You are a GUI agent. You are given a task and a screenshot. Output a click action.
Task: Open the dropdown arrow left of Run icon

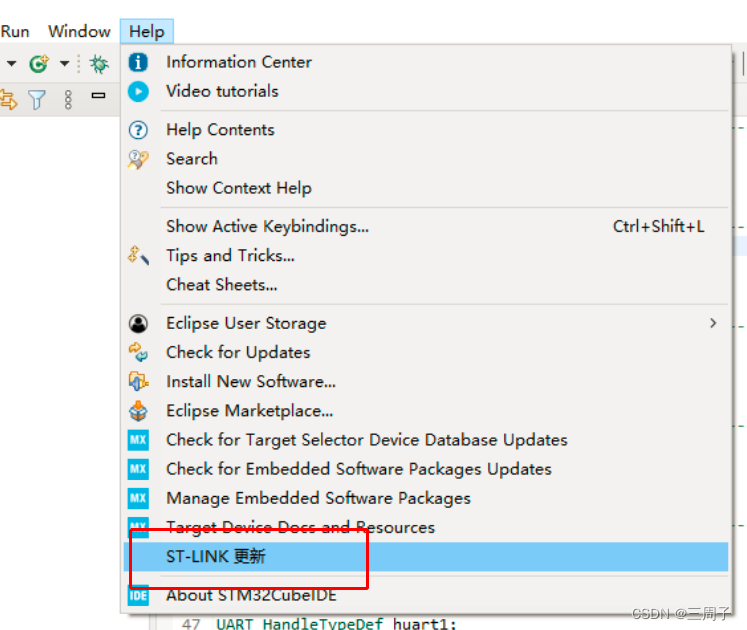pyautogui.click(x=11, y=63)
